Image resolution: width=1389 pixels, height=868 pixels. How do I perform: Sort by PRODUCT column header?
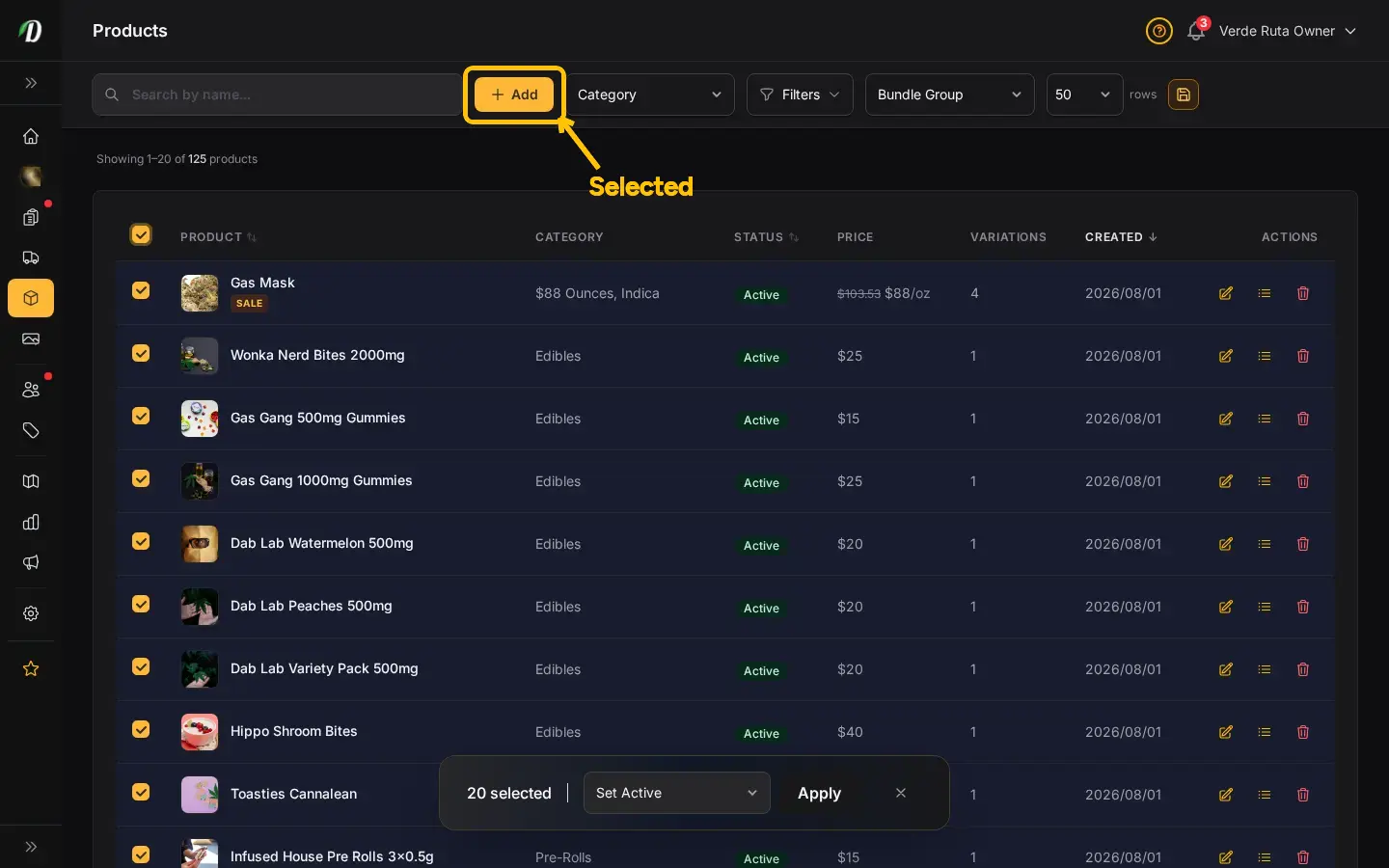[218, 237]
